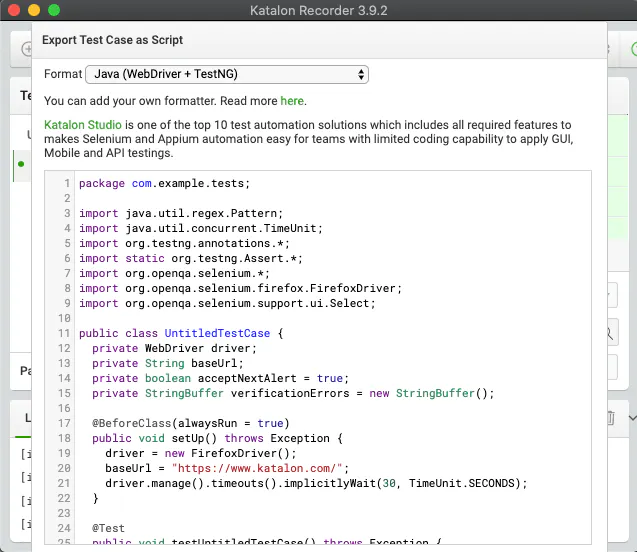Click code line 'package com.example.tests;'

pos(165,184)
